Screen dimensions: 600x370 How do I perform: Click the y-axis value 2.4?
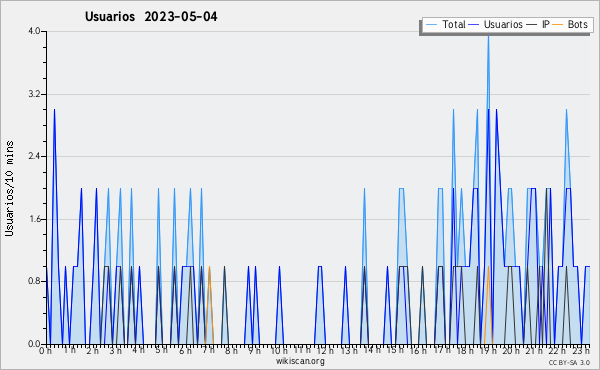click(x=34, y=156)
